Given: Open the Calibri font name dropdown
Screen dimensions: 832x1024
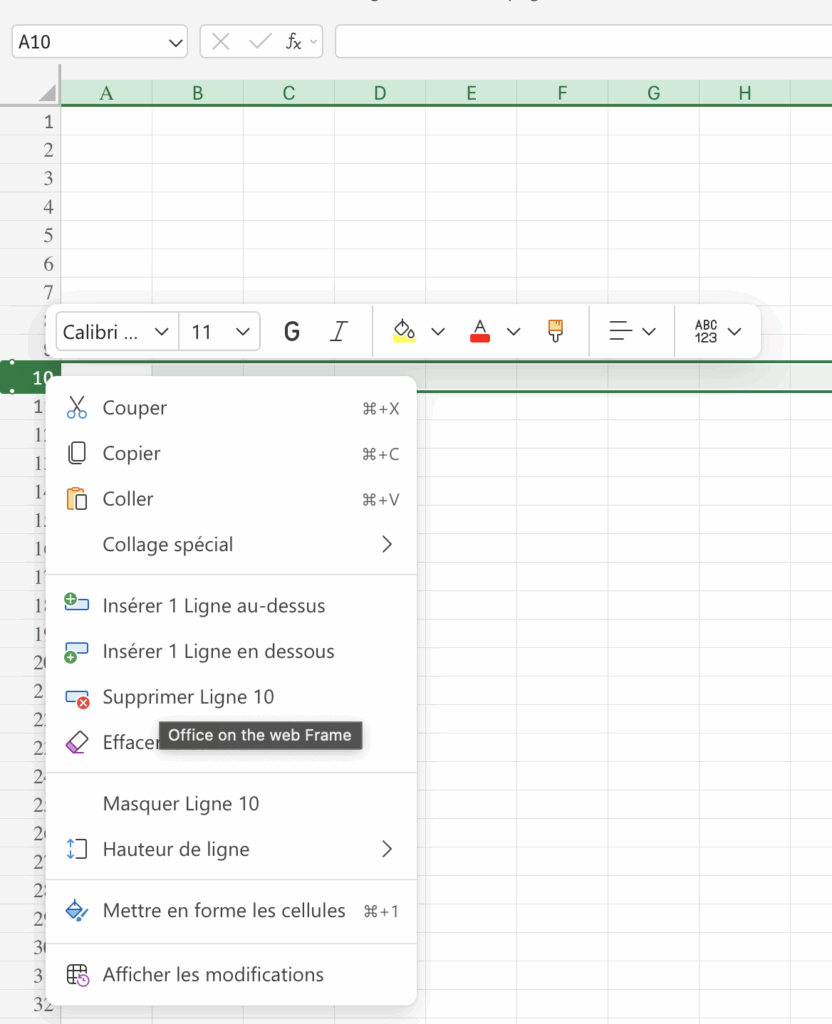Looking at the screenshot, I should point(117,332).
